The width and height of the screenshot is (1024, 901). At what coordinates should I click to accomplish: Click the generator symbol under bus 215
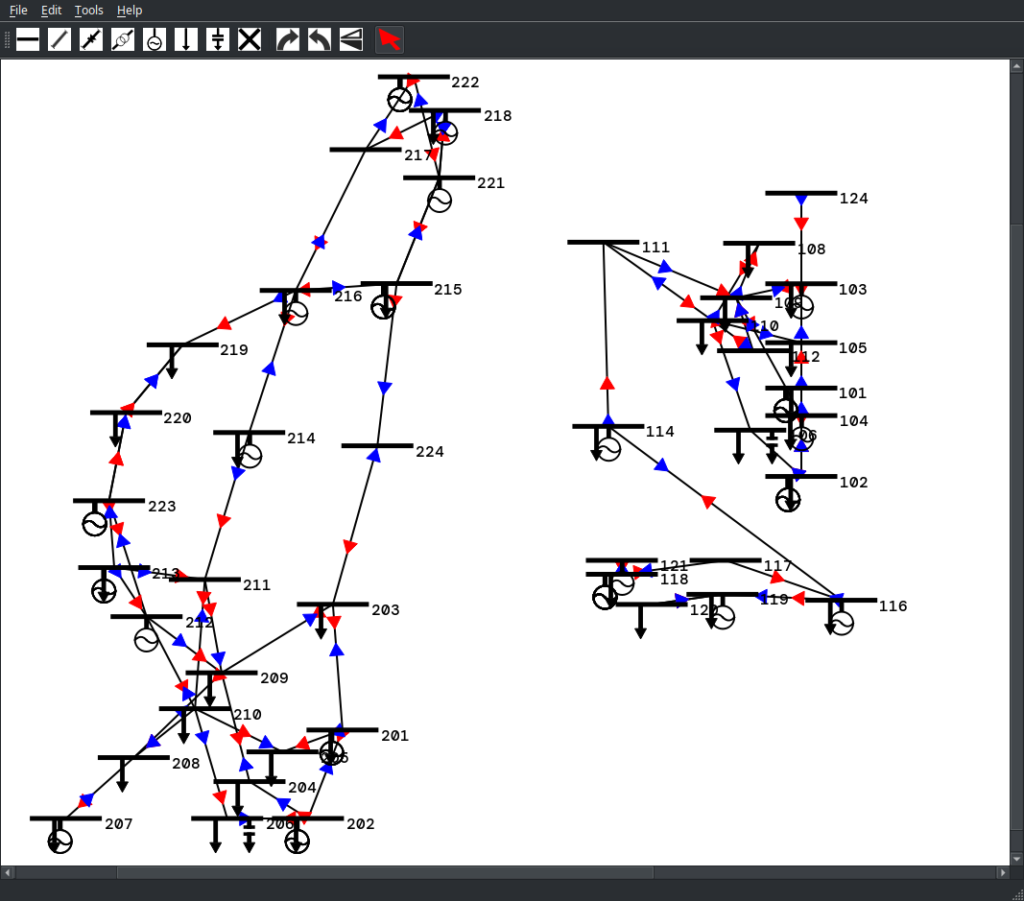click(x=383, y=306)
